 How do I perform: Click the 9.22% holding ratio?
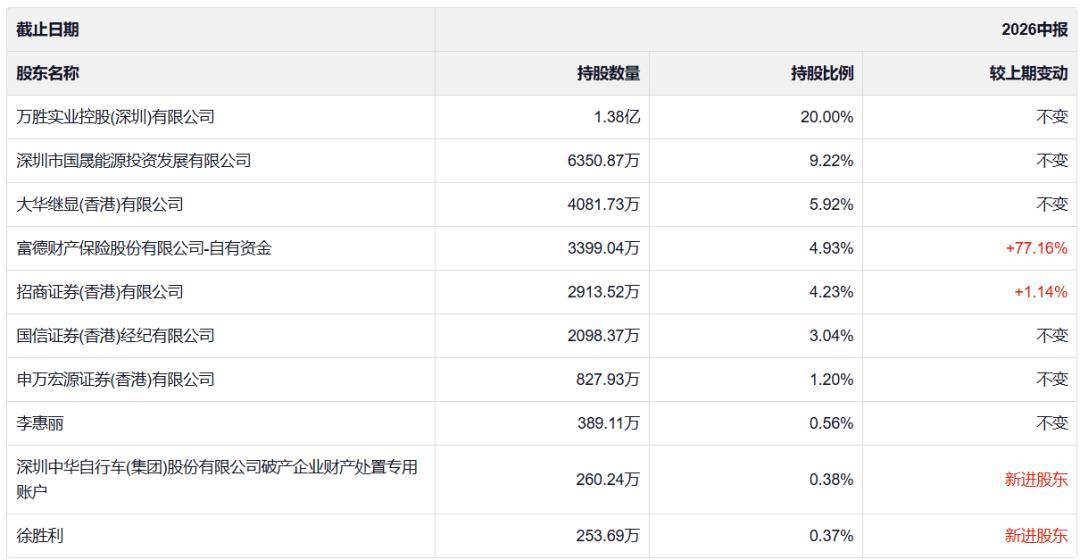pos(831,160)
